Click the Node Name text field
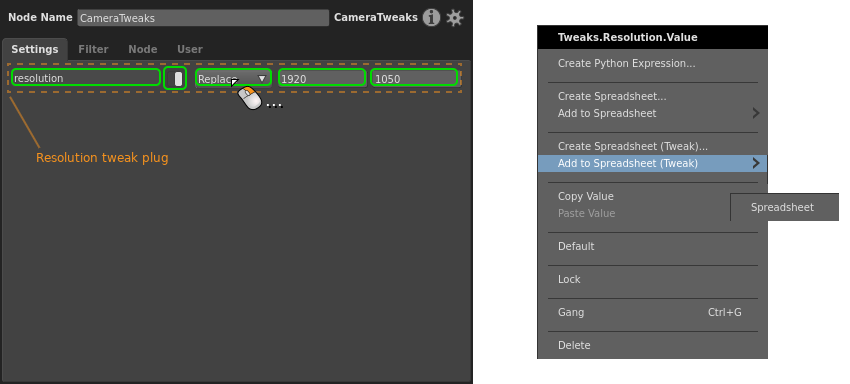850x384 pixels. coord(203,18)
